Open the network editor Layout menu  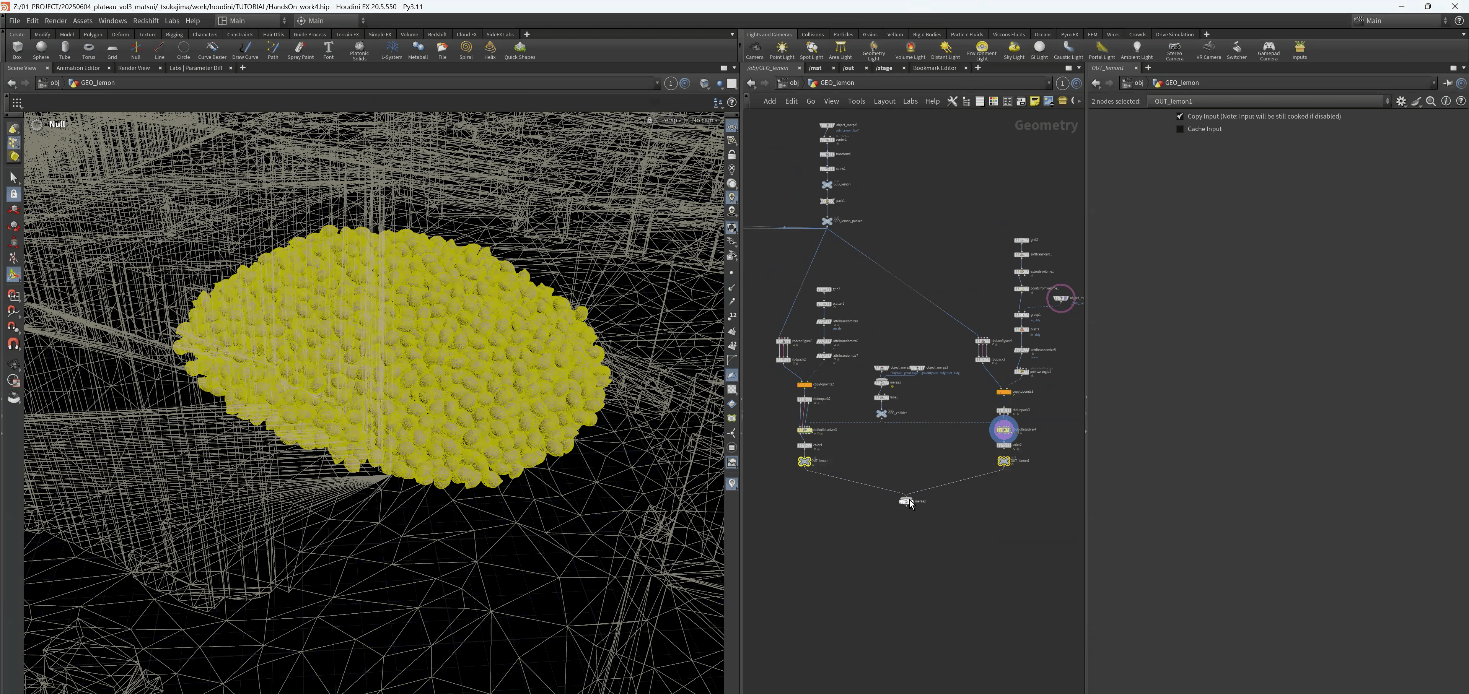pyautogui.click(x=884, y=101)
